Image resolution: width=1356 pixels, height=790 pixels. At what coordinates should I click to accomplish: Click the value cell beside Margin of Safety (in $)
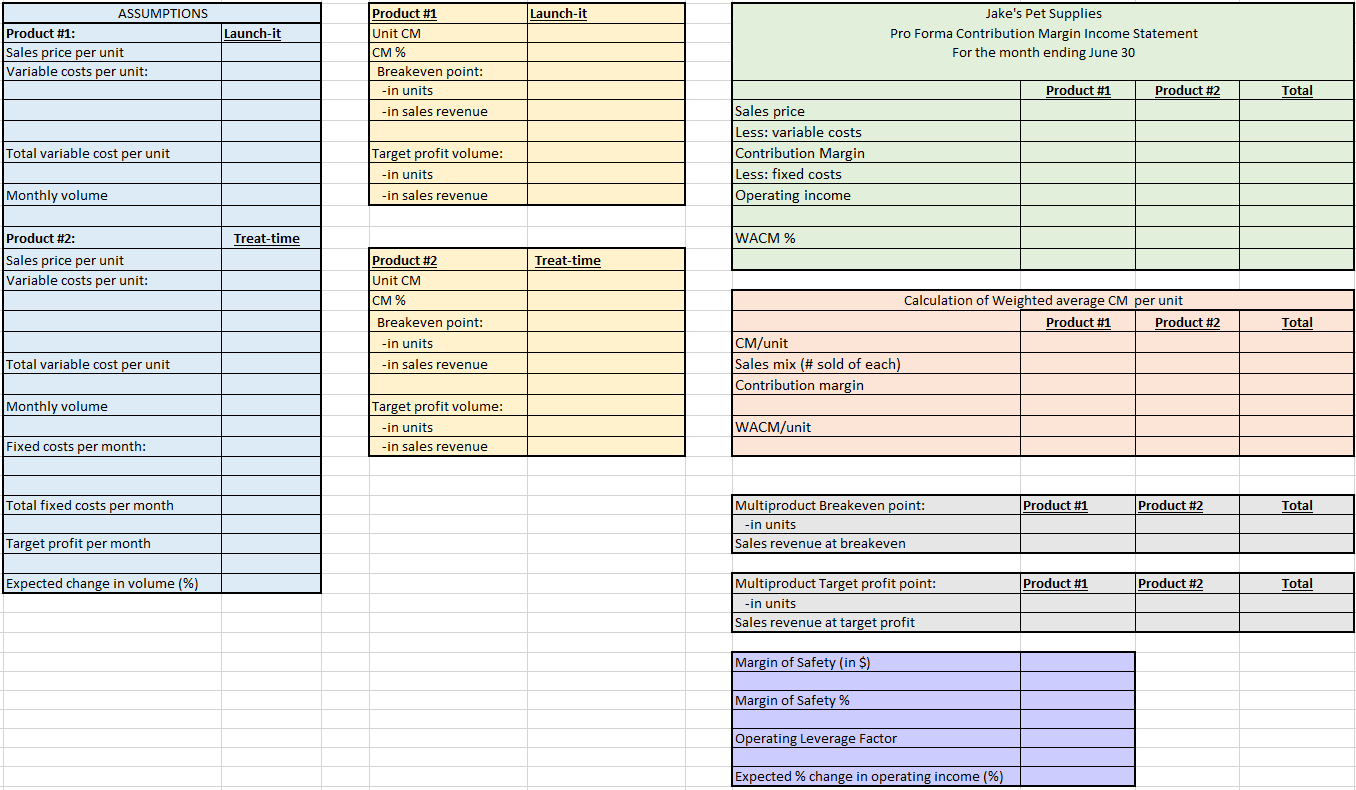click(x=1077, y=662)
